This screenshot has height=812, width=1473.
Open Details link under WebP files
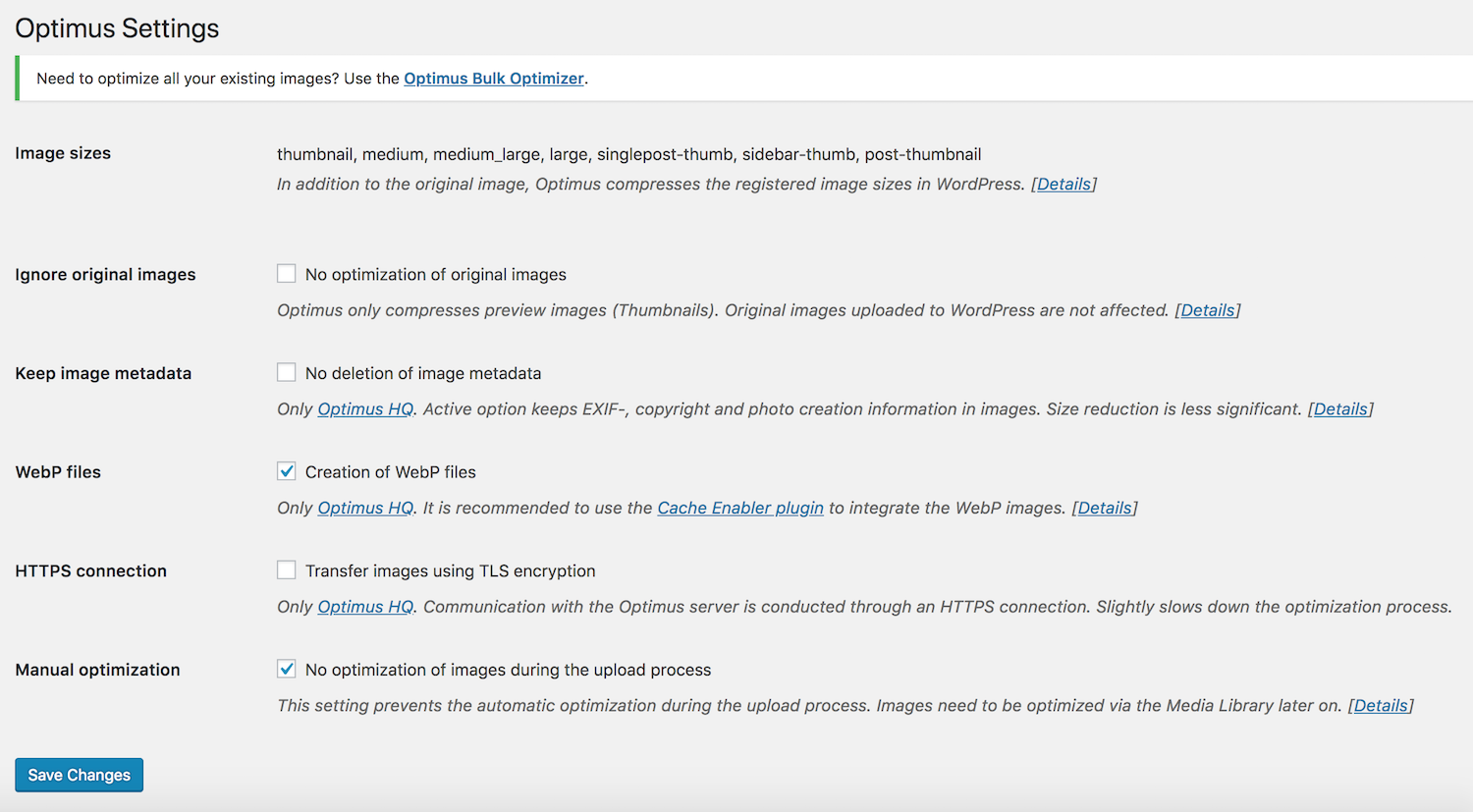click(1105, 508)
